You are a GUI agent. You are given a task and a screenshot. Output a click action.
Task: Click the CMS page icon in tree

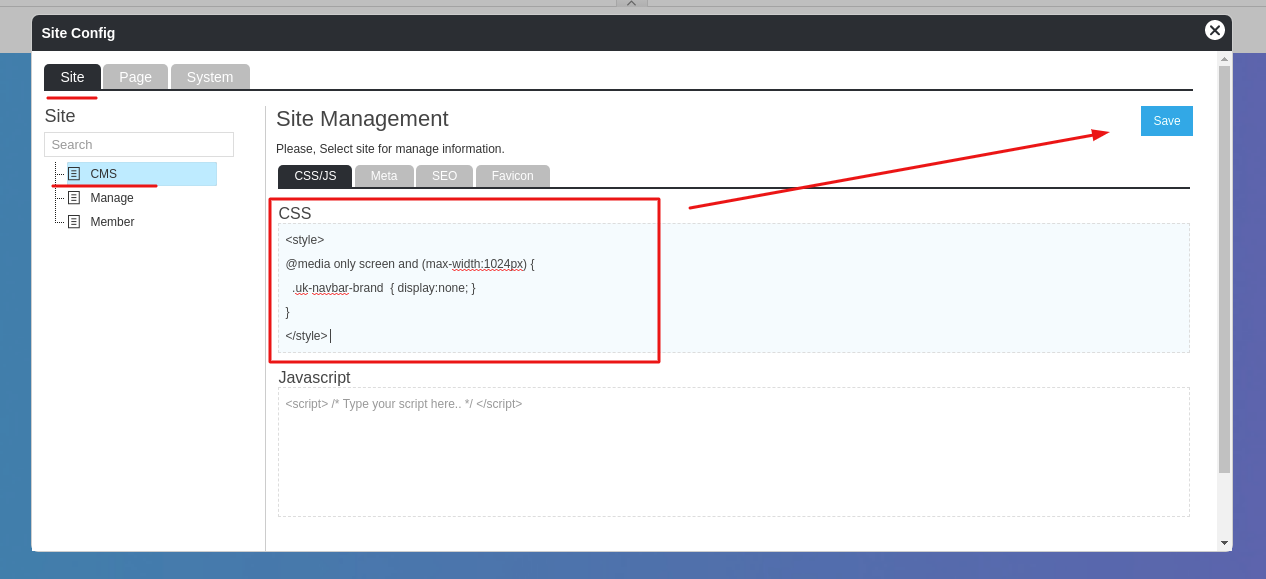(x=74, y=174)
